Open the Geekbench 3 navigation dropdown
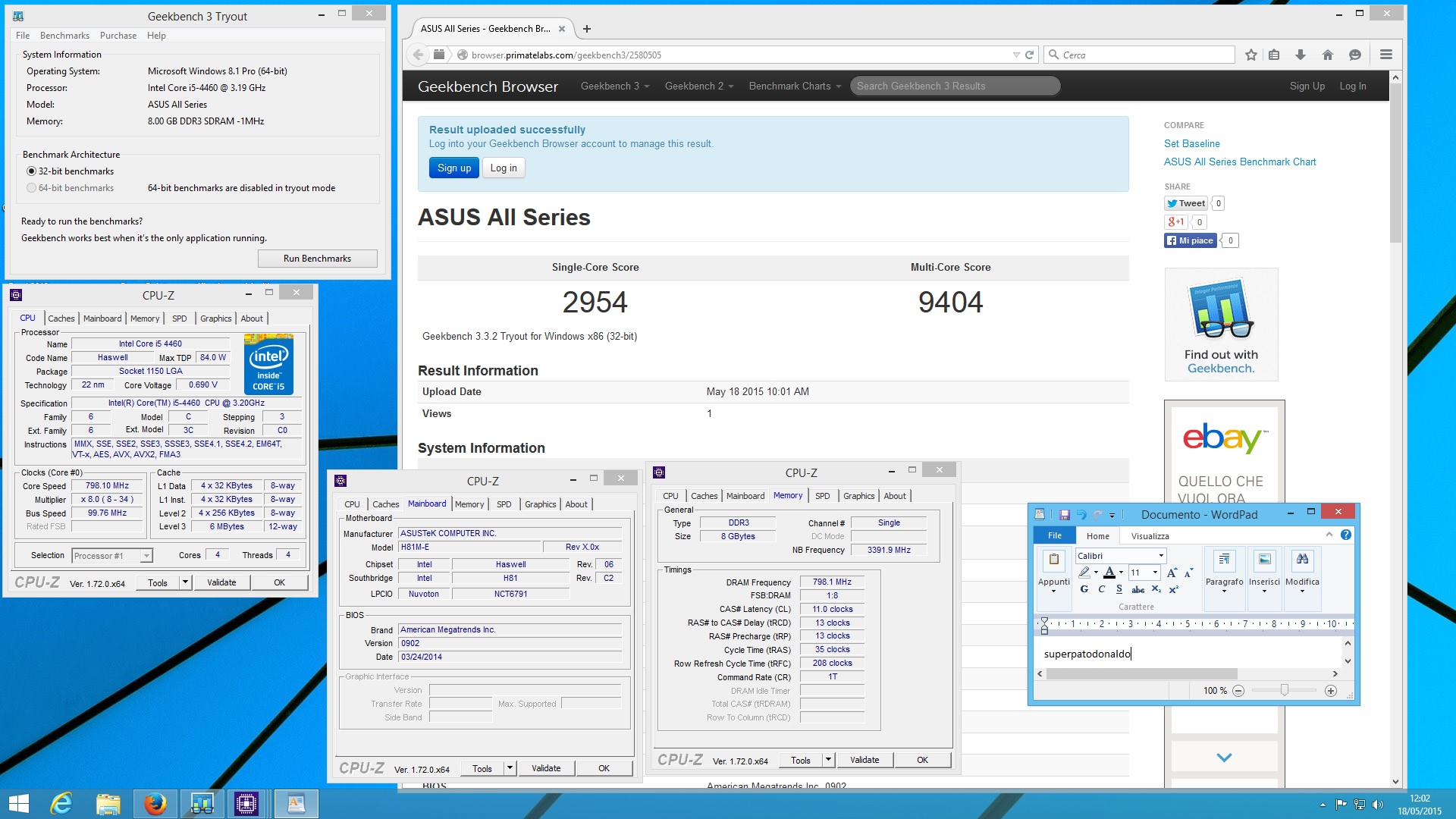The image size is (1456, 819). 615,86
